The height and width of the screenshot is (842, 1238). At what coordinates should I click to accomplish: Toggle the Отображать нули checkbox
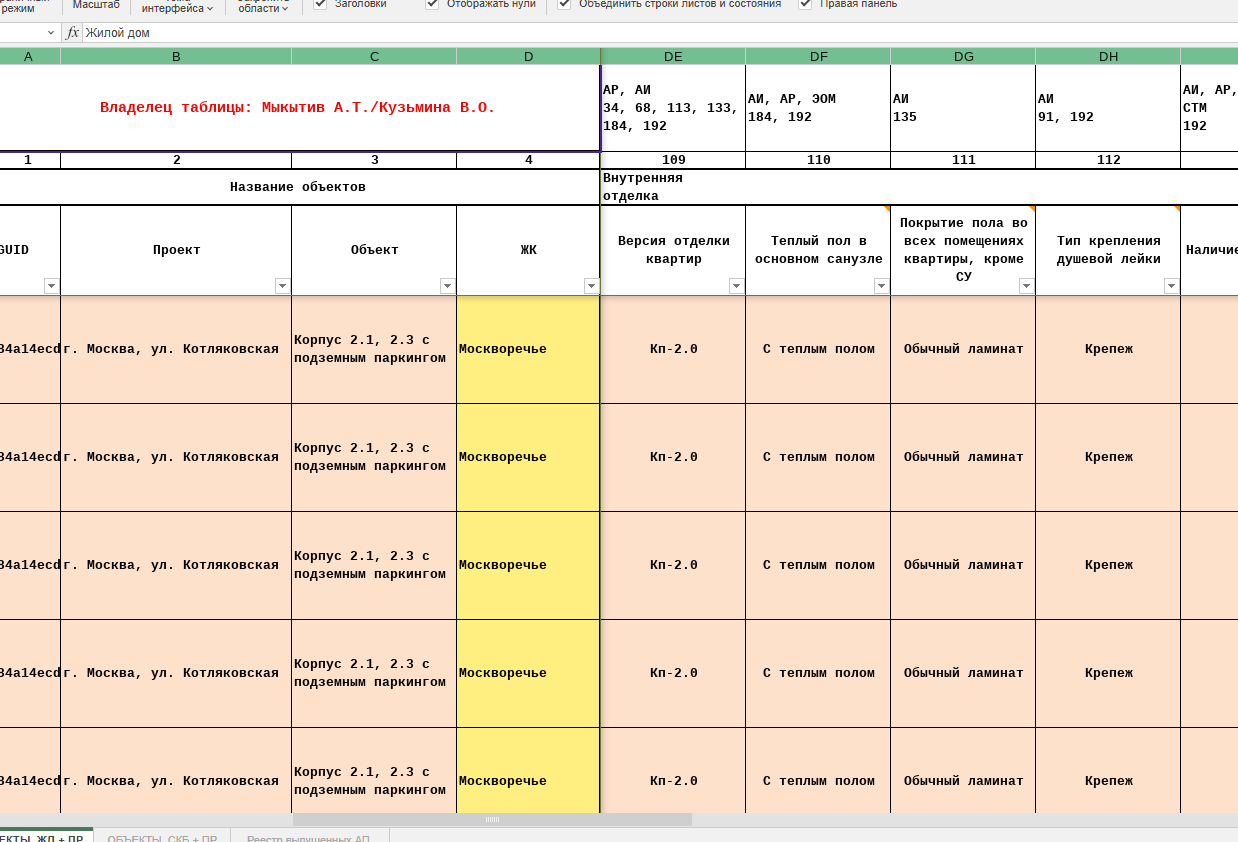click(x=432, y=4)
